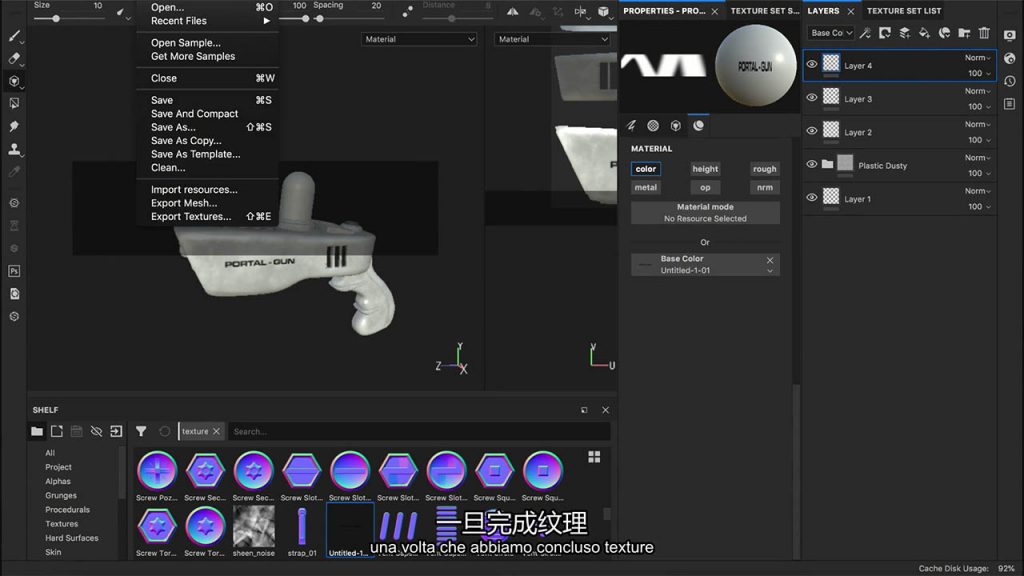Image resolution: width=1024 pixels, height=576 pixels.
Task: Click the Size slider handle
Action: pyautogui.click(x=56, y=19)
